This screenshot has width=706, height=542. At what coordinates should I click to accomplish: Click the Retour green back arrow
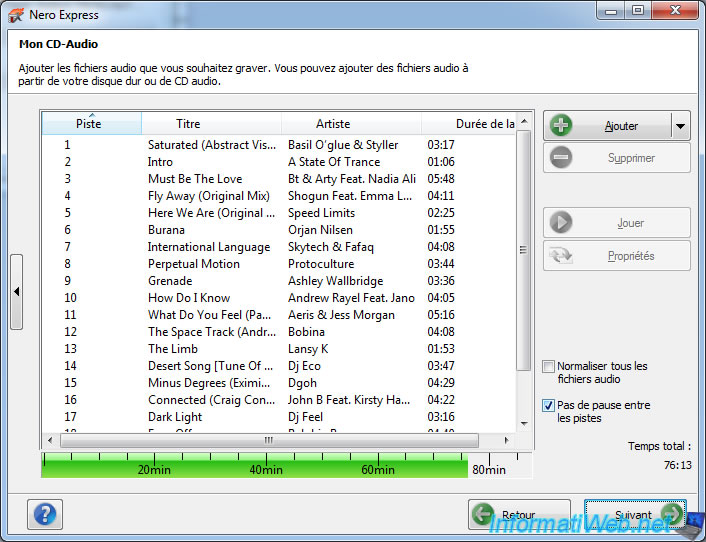pyautogui.click(x=484, y=515)
